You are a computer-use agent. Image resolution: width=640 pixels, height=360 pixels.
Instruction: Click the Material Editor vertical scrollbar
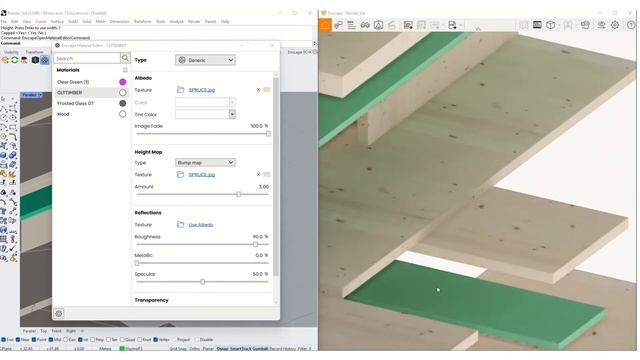point(276,176)
